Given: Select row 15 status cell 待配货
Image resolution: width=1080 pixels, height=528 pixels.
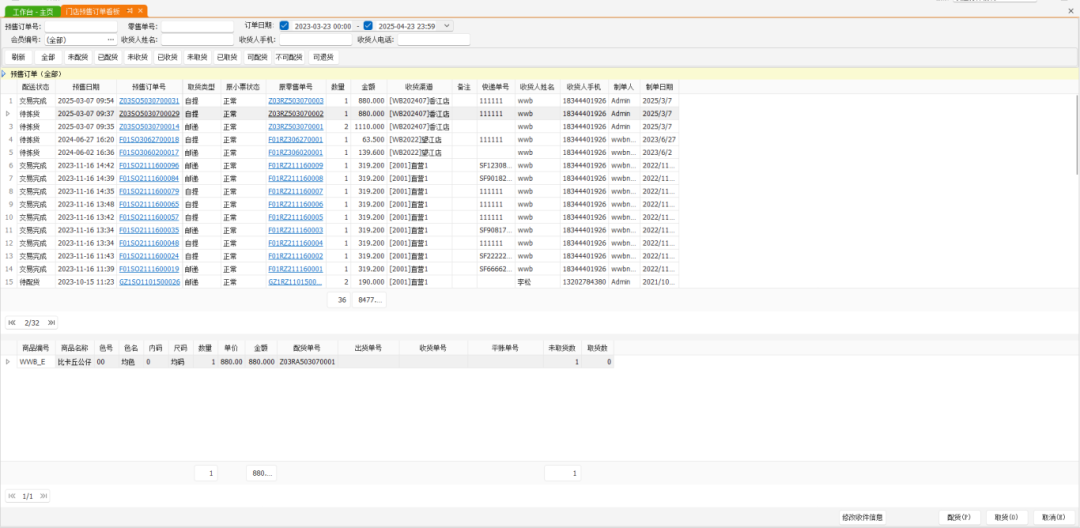Looking at the screenshot, I should tap(36, 282).
